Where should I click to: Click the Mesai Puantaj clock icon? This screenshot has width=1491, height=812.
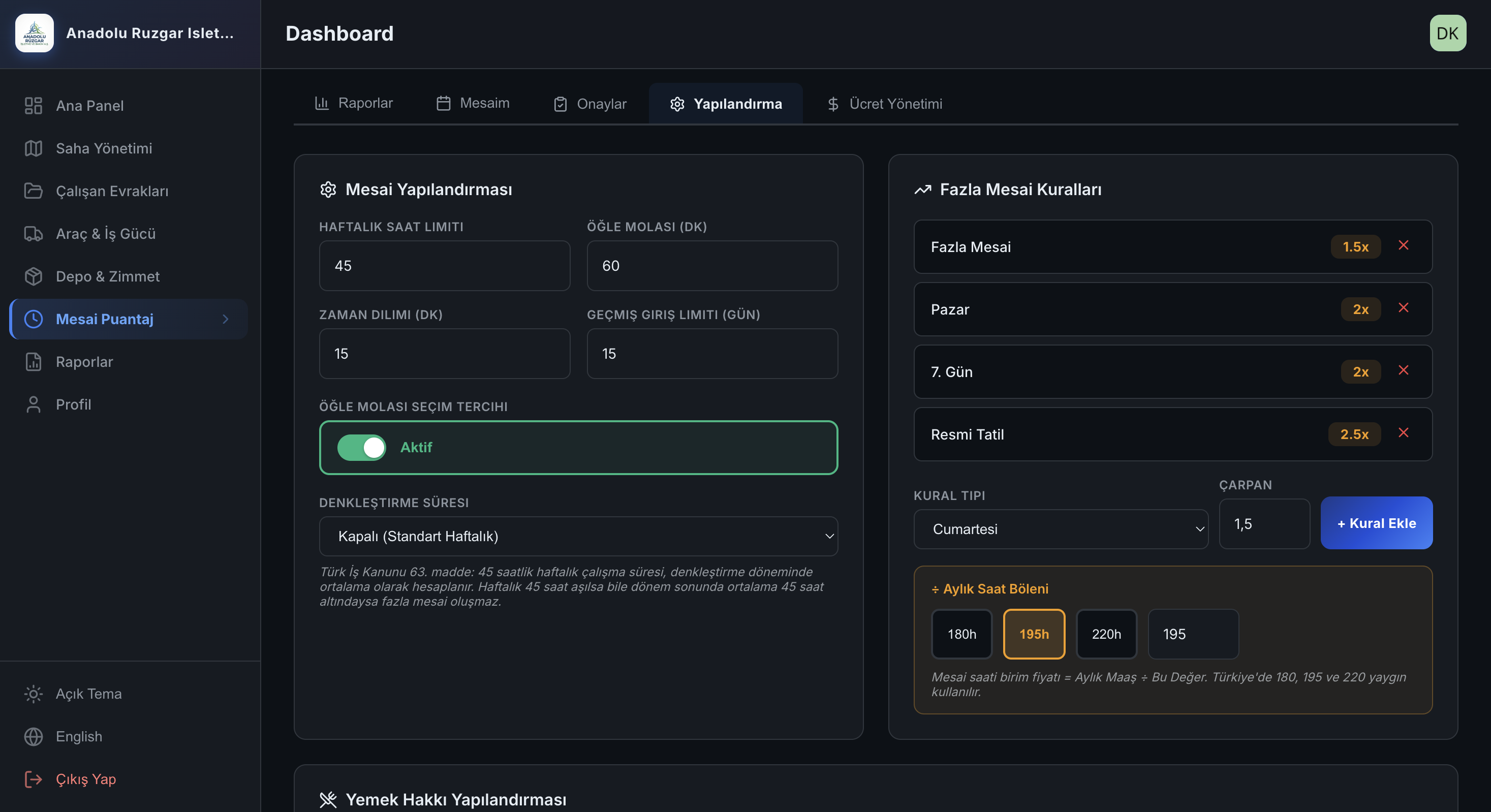pyautogui.click(x=34, y=319)
